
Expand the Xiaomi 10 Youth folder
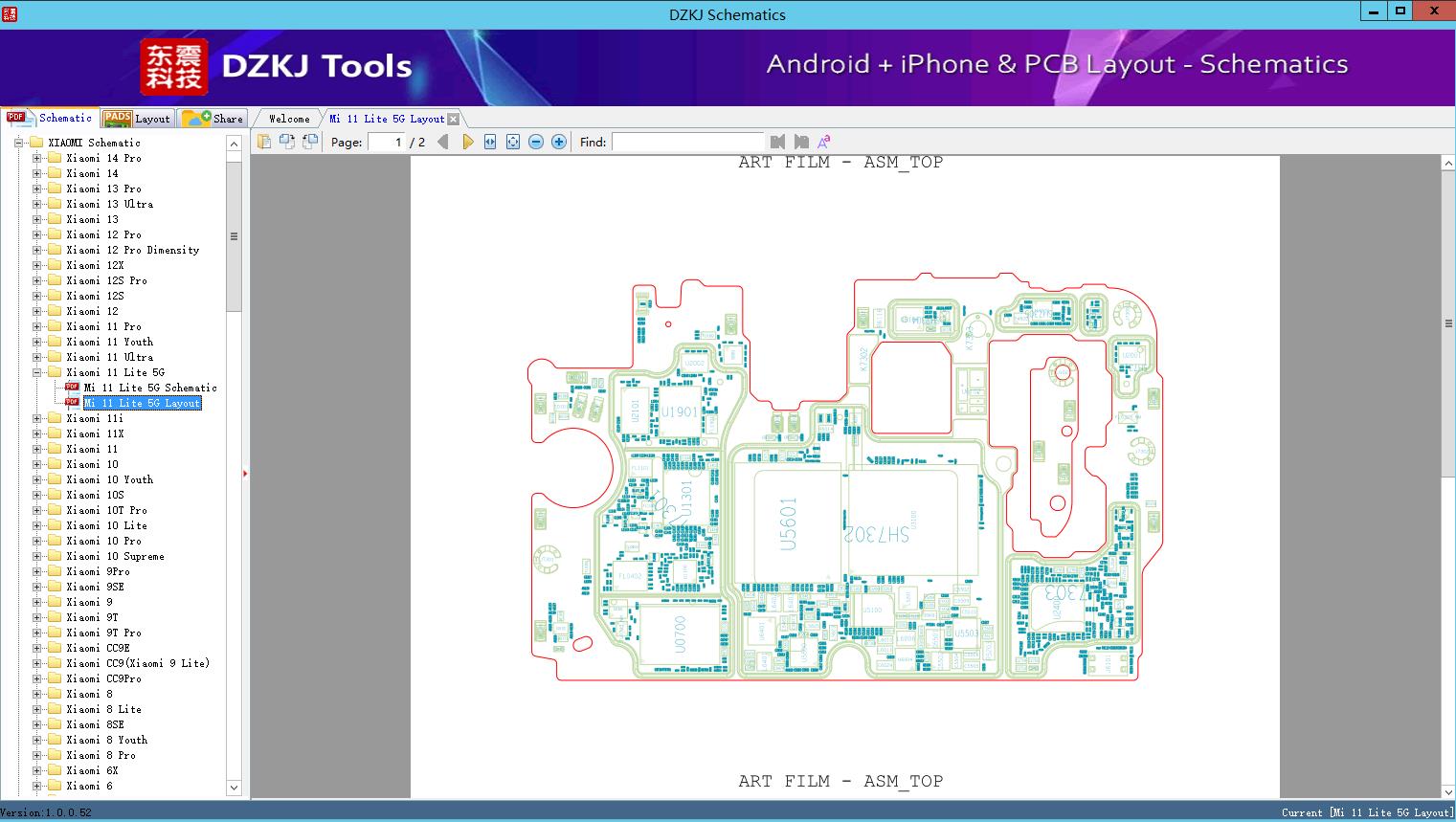pyautogui.click(x=36, y=479)
